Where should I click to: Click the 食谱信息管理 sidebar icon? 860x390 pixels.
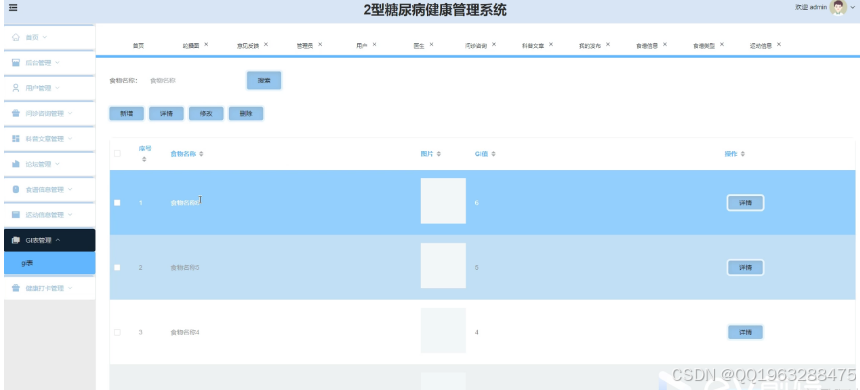[16, 189]
